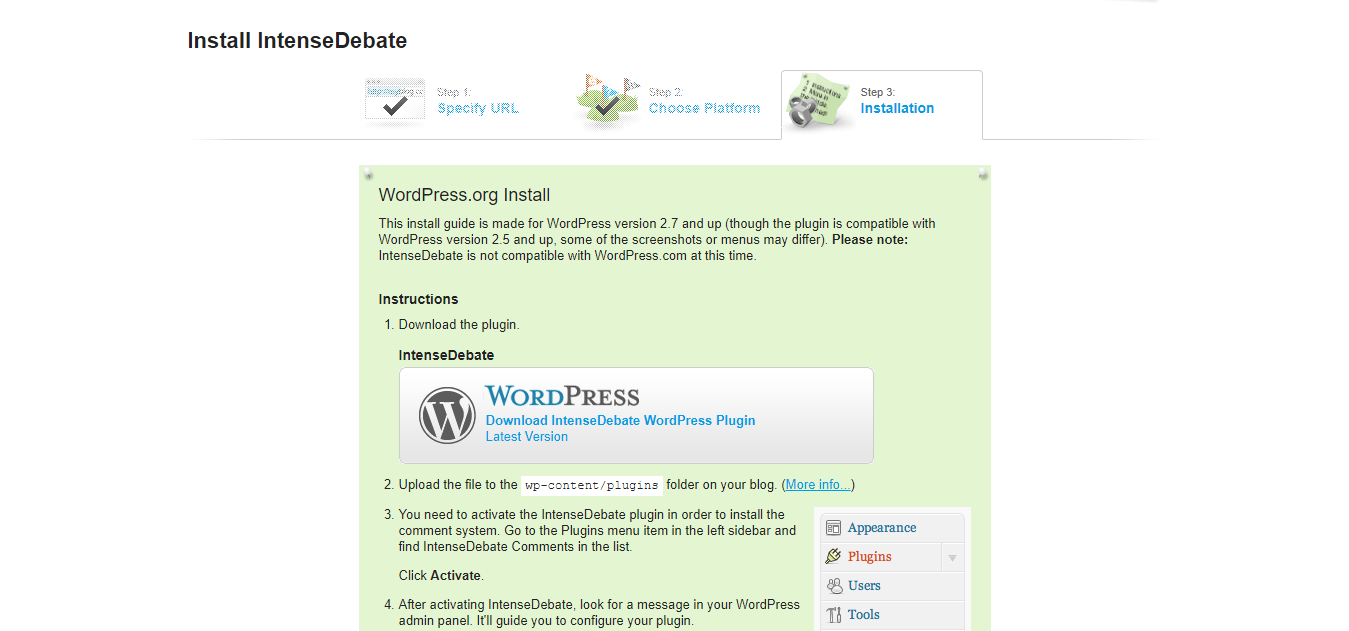This screenshot has height=631, width=1349.
Task: Click the Step 2 flags checkmark icon
Action: coord(608,102)
